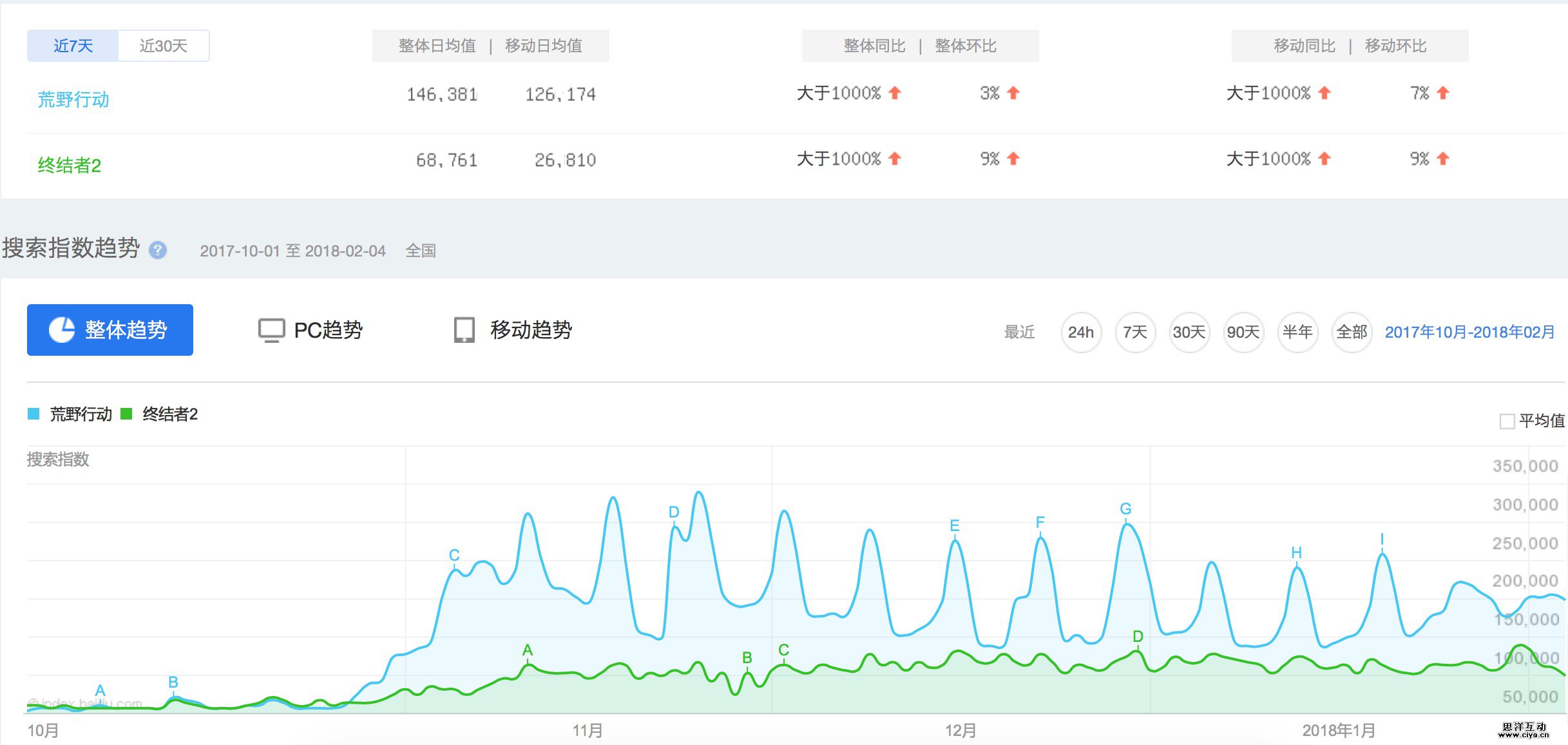Click blue news marker E on the chart
This screenshot has width=1568, height=745.
click(955, 526)
